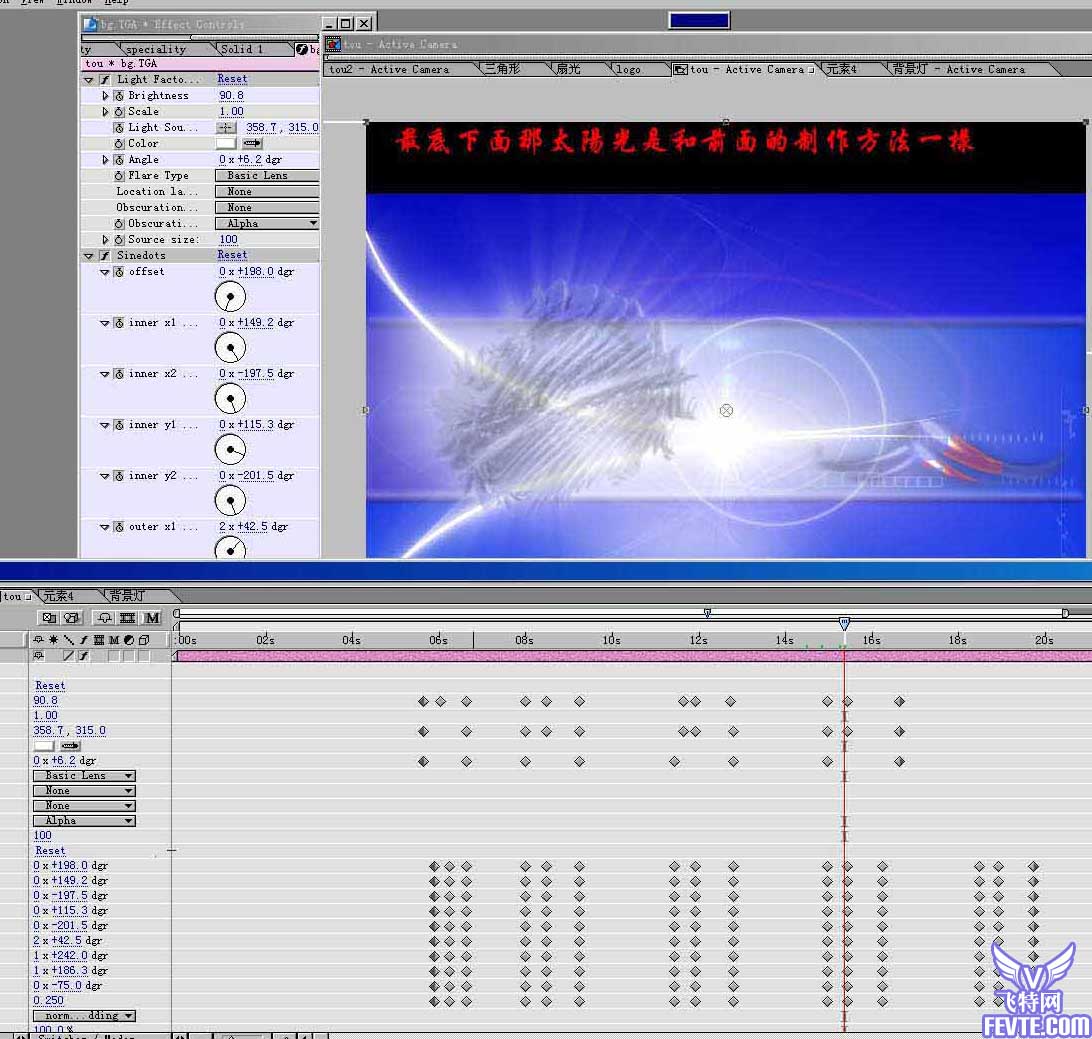Screen dimensions: 1092x1039
Task: Click the timeline value 0.250
Action: [x=48, y=1001]
